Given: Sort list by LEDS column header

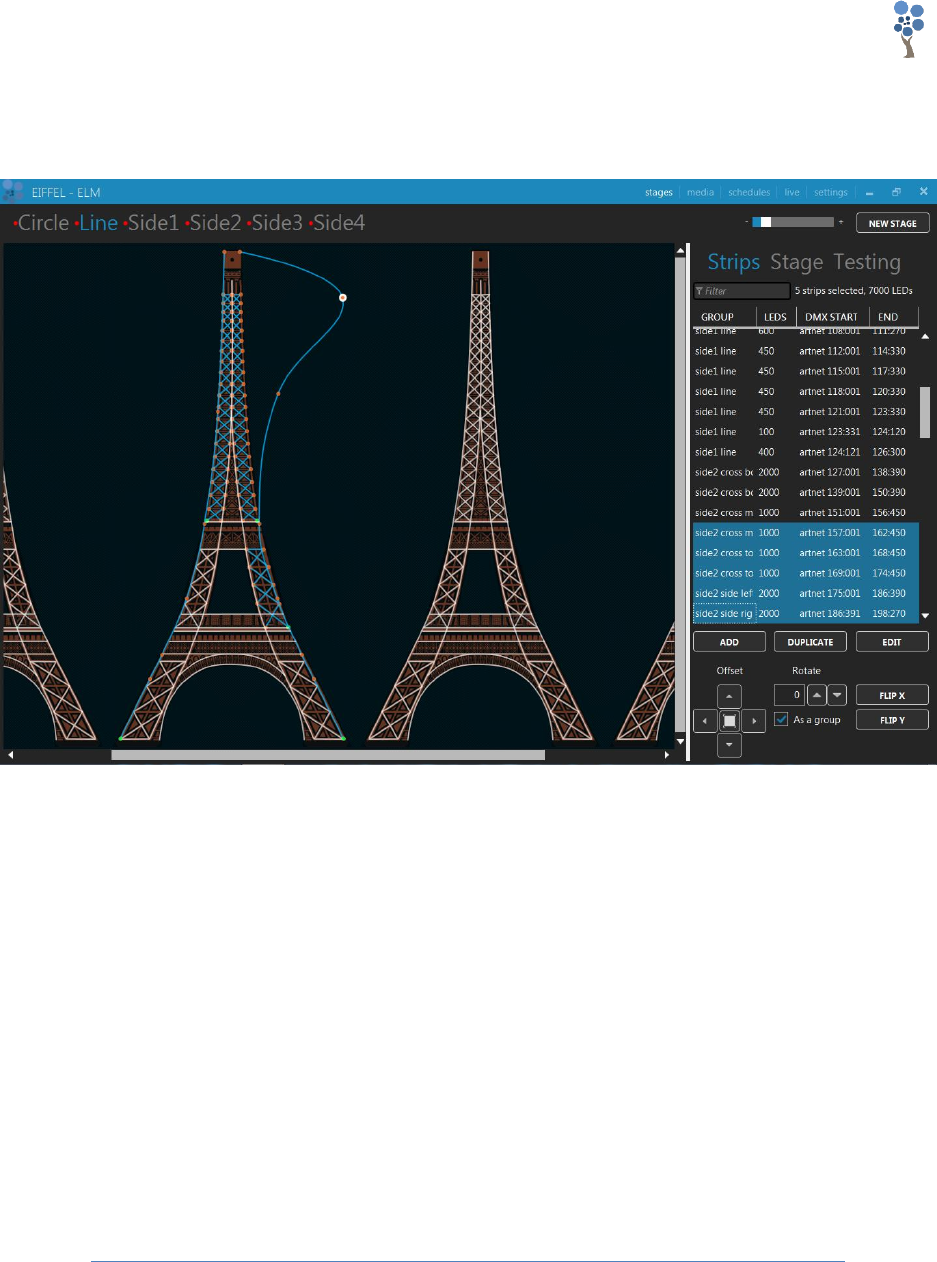Looking at the screenshot, I should click(x=774, y=317).
